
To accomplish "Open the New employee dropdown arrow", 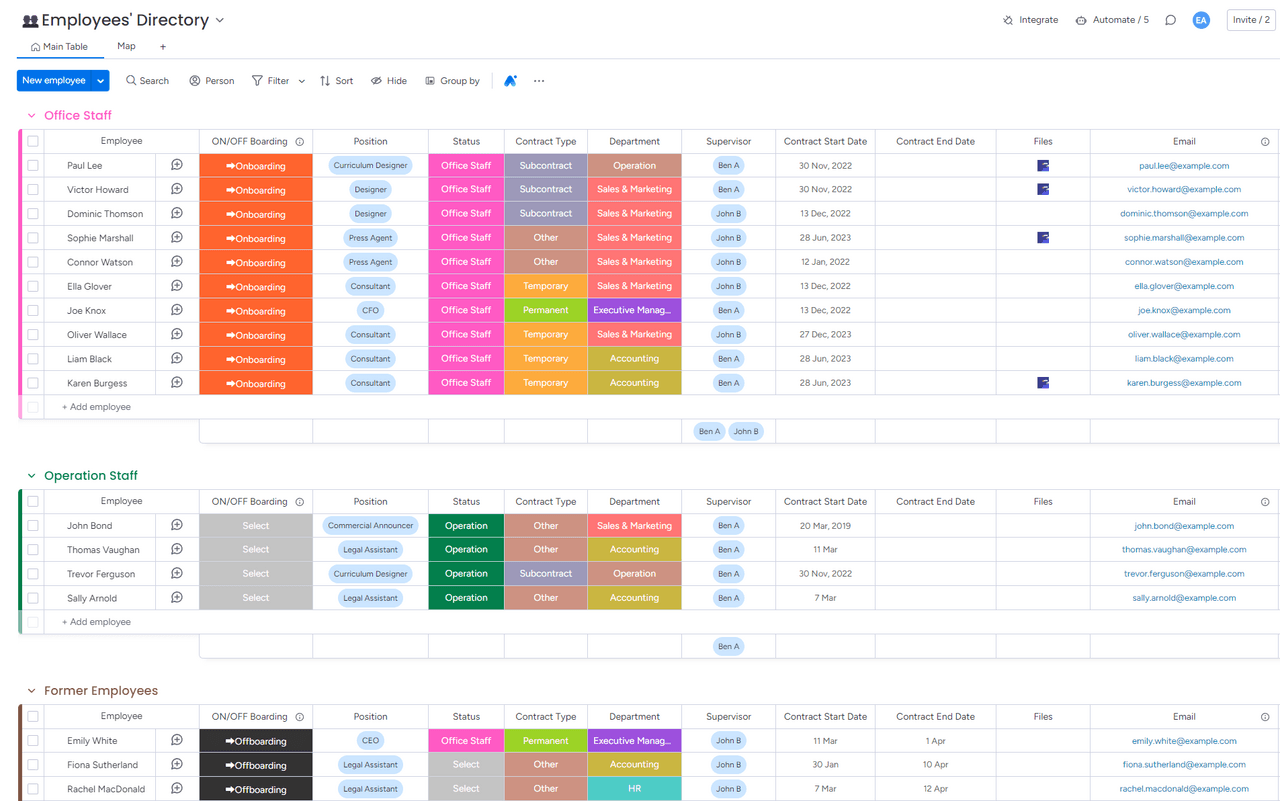I will [x=101, y=81].
